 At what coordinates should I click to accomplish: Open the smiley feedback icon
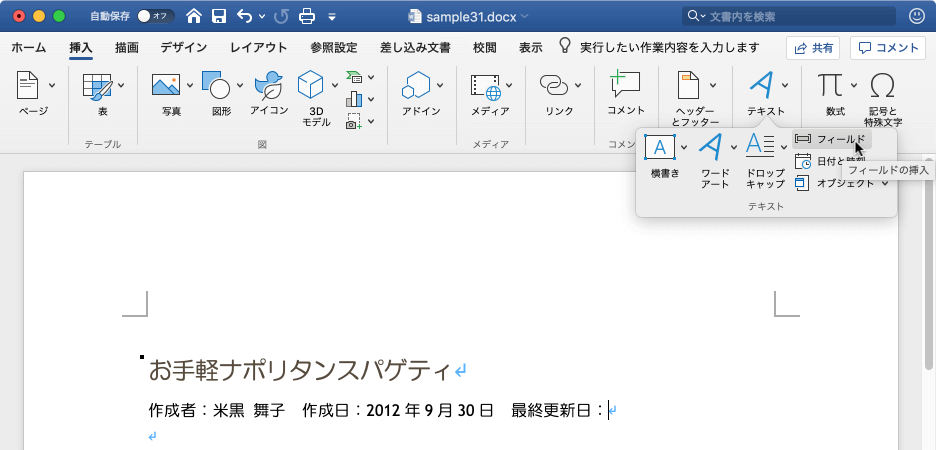(x=915, y=16)
